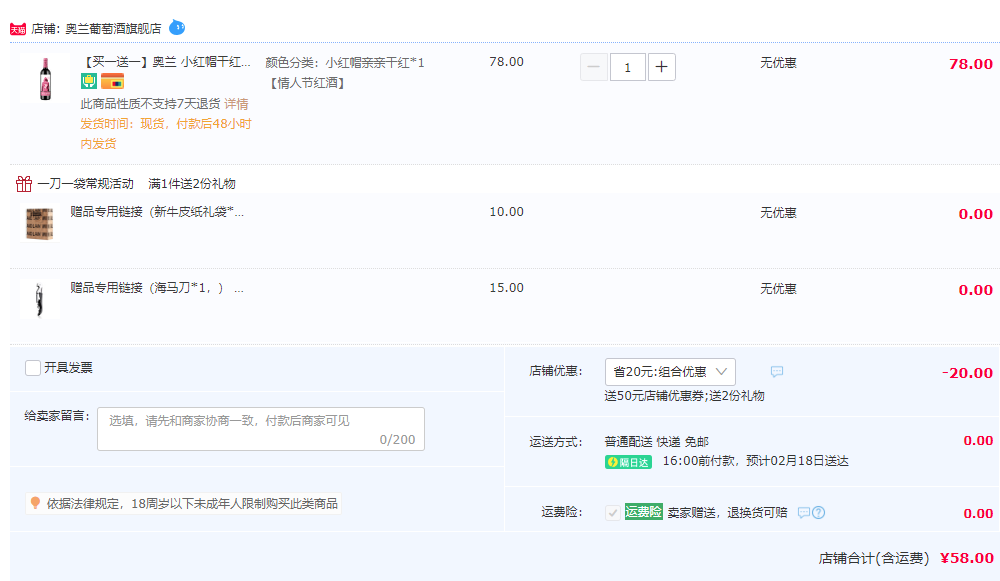Click the Tmall logo icon beside store name

coord(18,29)
